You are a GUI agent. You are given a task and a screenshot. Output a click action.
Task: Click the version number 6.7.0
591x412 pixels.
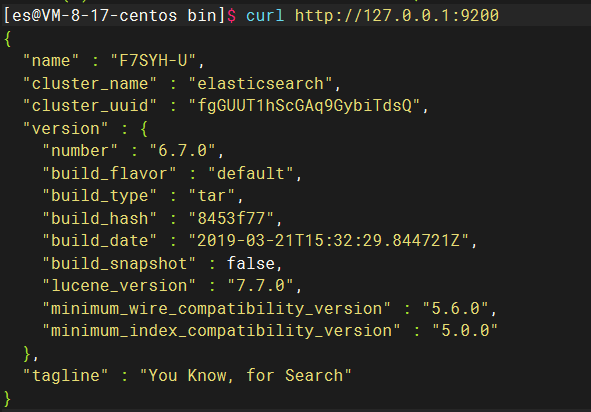pyautogui.click(x=182, y=150)
